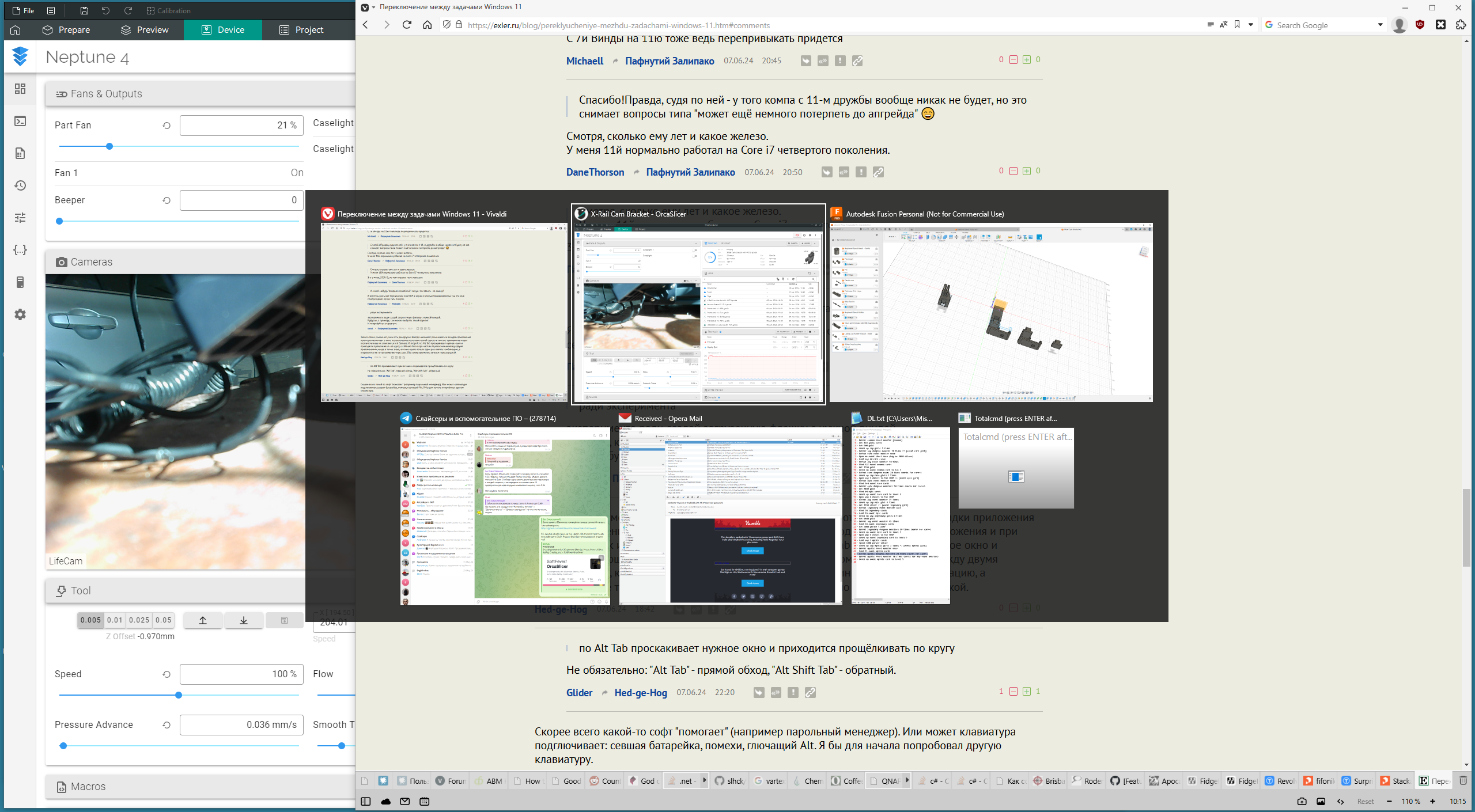Open closed tabs trash can icon
The image size is (1475, 812).
[1463, 781]
